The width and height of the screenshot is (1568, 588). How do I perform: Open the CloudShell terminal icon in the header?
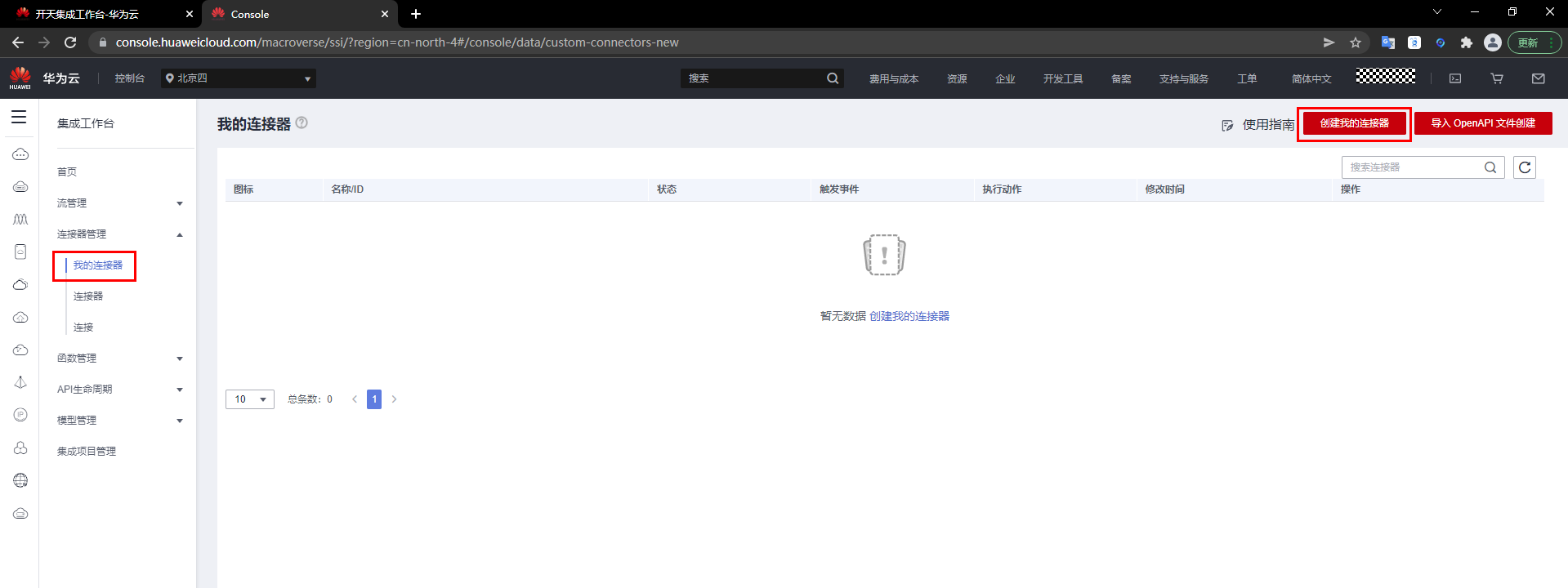(1455, 78)
